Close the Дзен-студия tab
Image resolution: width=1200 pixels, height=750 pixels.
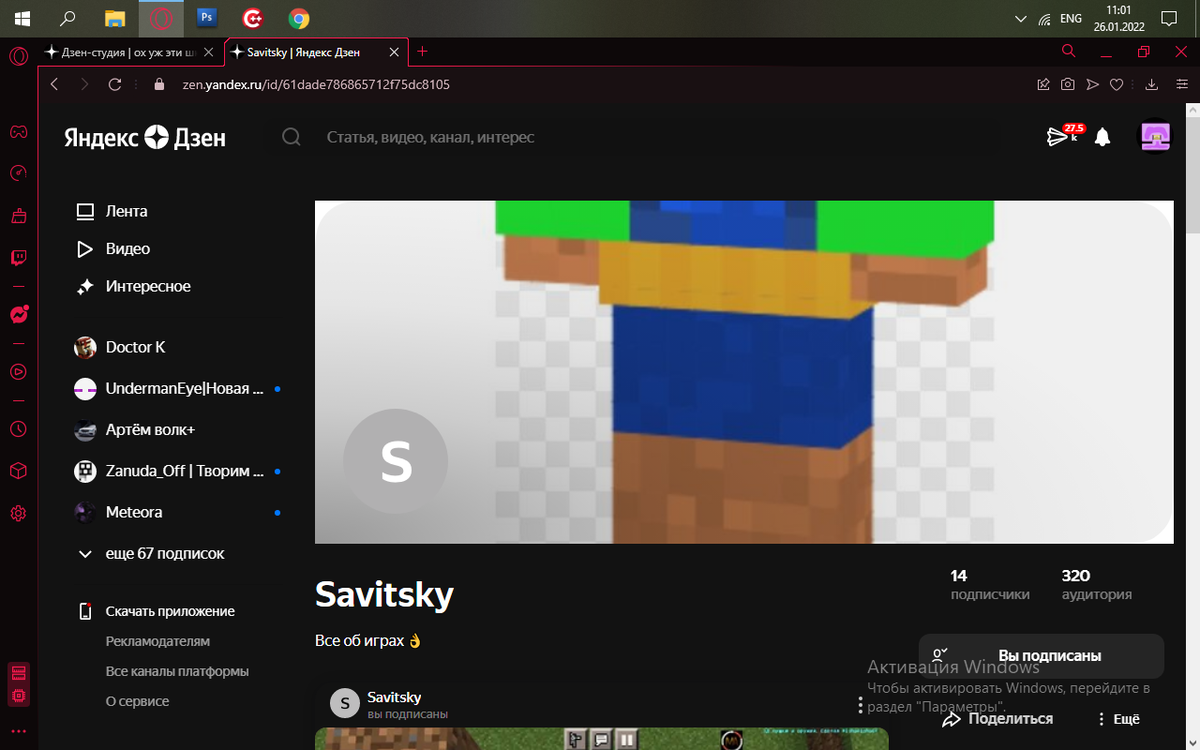pyautogui.click(x=208, y=52)
